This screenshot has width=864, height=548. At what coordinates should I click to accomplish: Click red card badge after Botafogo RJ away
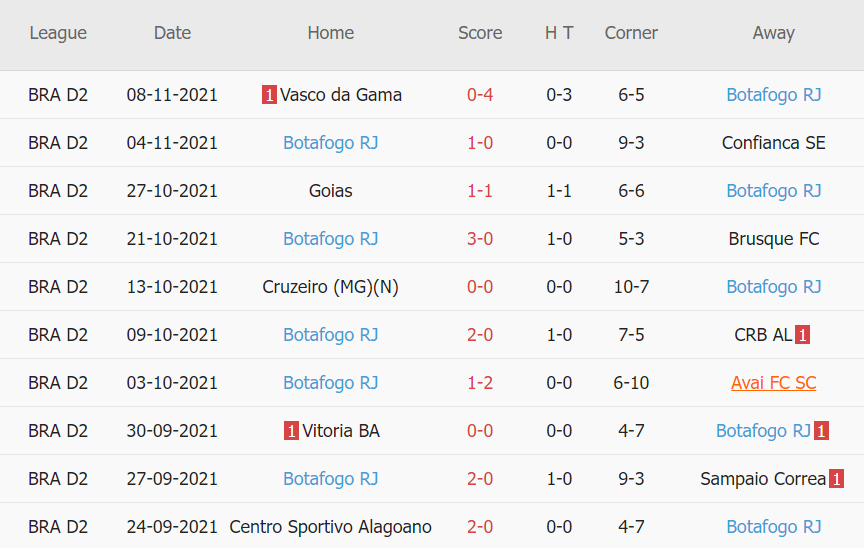pos(821,431)
